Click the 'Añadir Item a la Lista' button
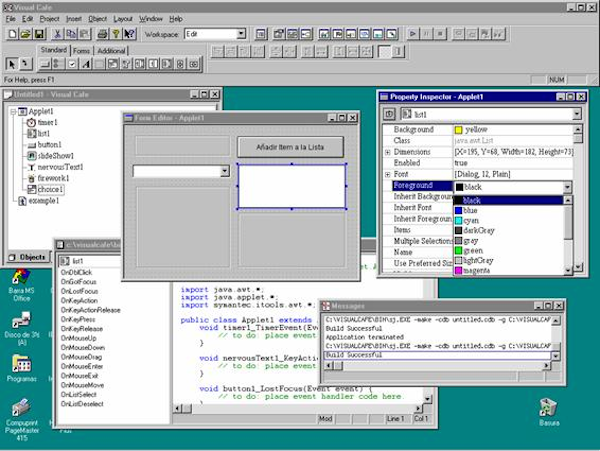600x451 pixels. (x=290, y=147)
